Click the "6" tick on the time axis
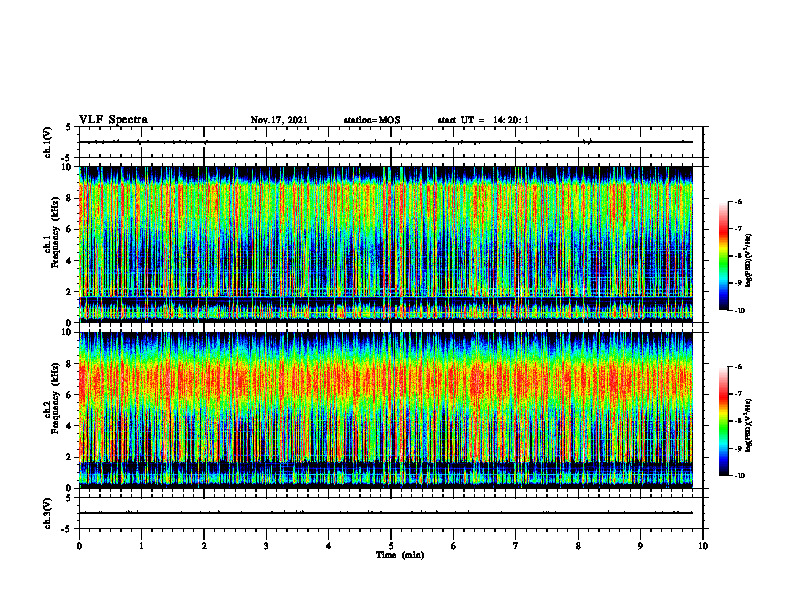The image size is (792, 612). coord(454,546)
